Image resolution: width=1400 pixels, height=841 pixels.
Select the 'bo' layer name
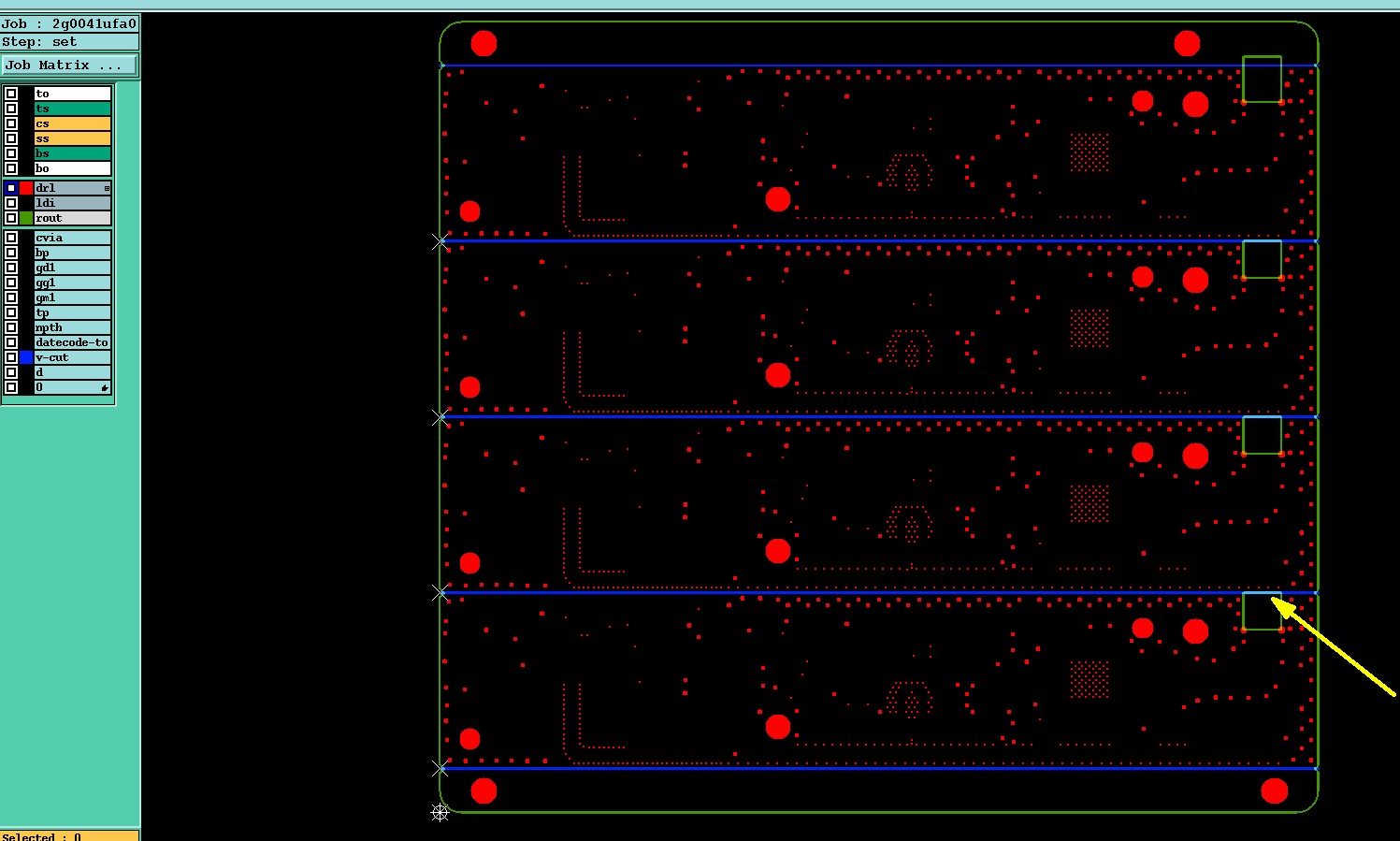[73, 168]
